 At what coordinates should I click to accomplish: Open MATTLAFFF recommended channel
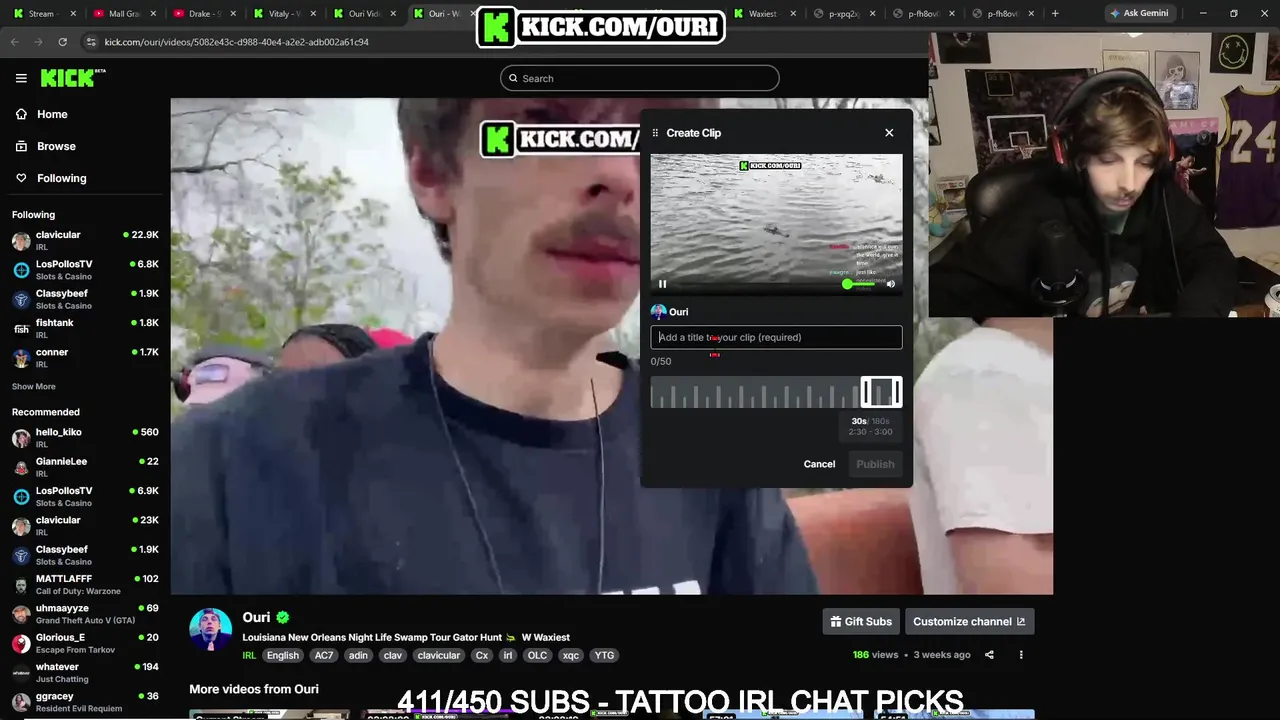[x=85, y=584]
